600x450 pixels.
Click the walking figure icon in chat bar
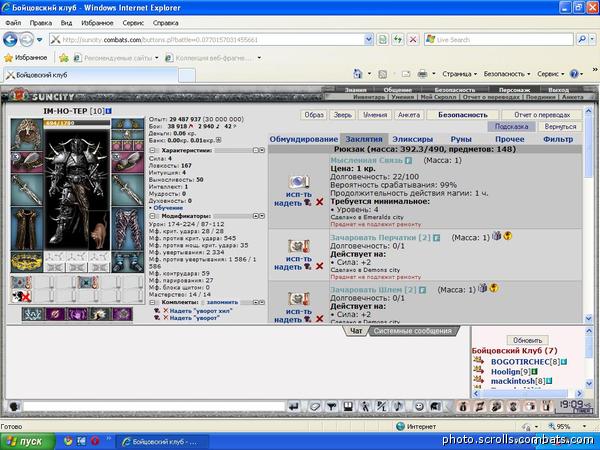coord(365,406)
